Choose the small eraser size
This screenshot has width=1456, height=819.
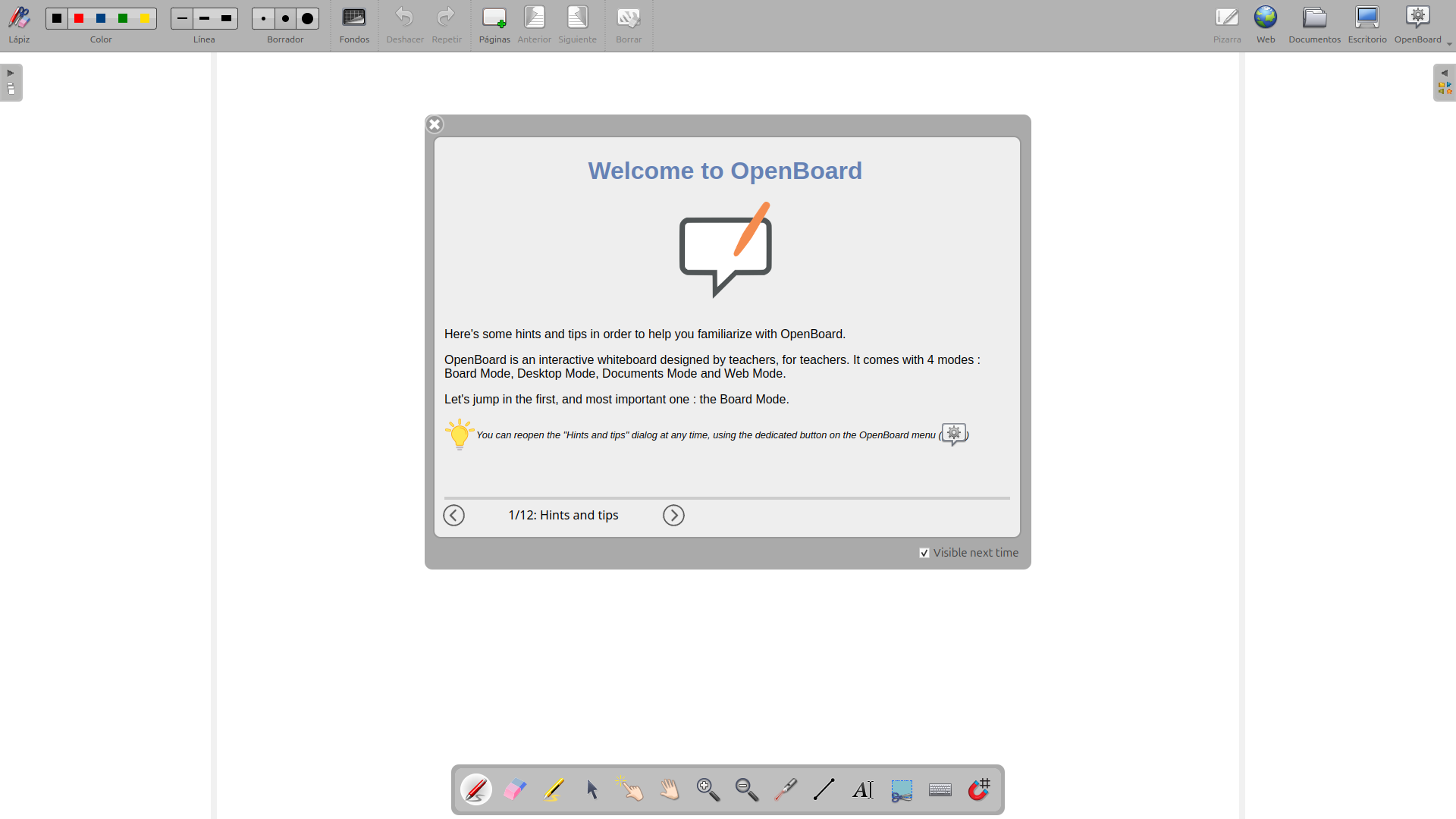click(x=263, y=18)
